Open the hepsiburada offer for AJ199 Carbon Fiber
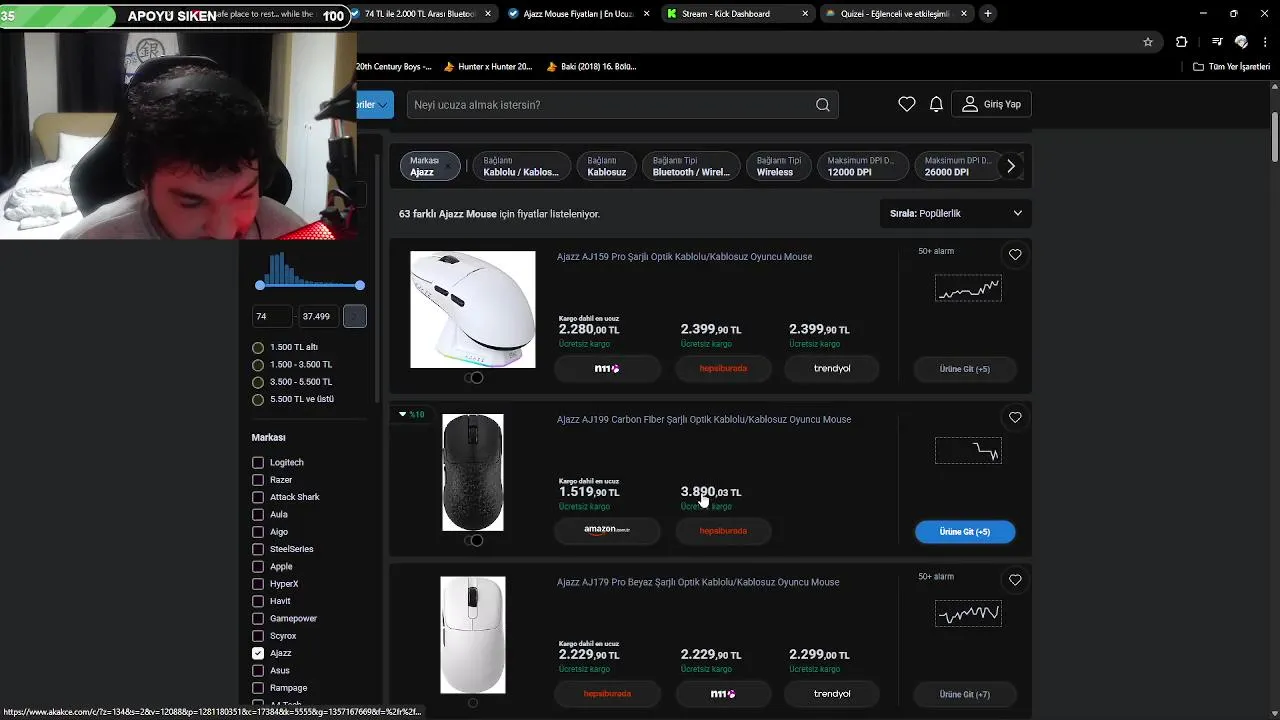 [x=723, y=531]
